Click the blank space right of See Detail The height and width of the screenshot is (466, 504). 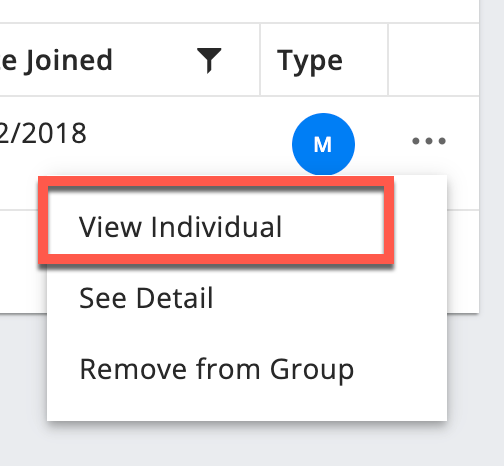pyautogui.click(x=328, y=298)
